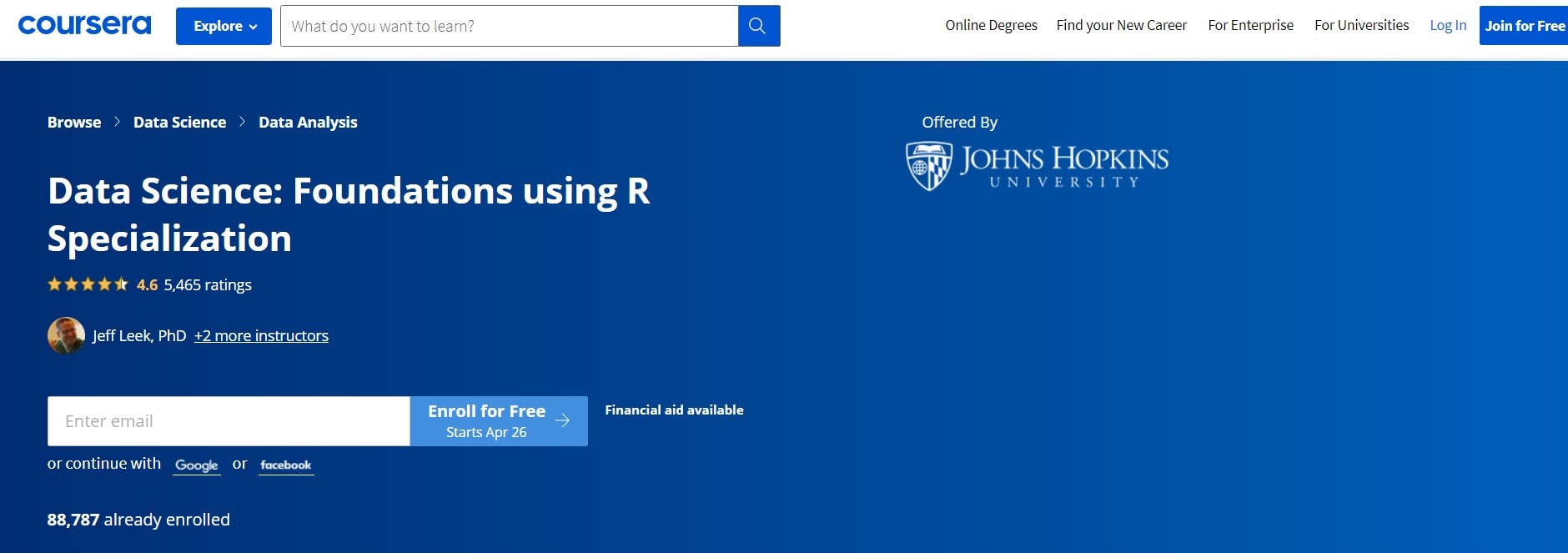Click Jeff Leek's instructor profile photo

[66, 335]
